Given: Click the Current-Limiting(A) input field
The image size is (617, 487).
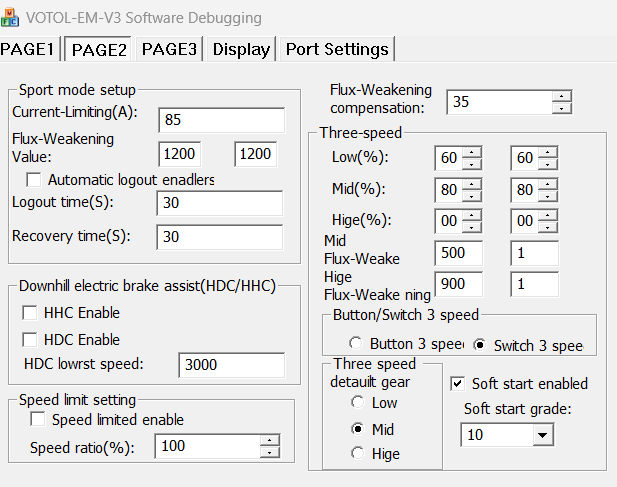Looking at the screenshot, I should [x=220, y=120].
